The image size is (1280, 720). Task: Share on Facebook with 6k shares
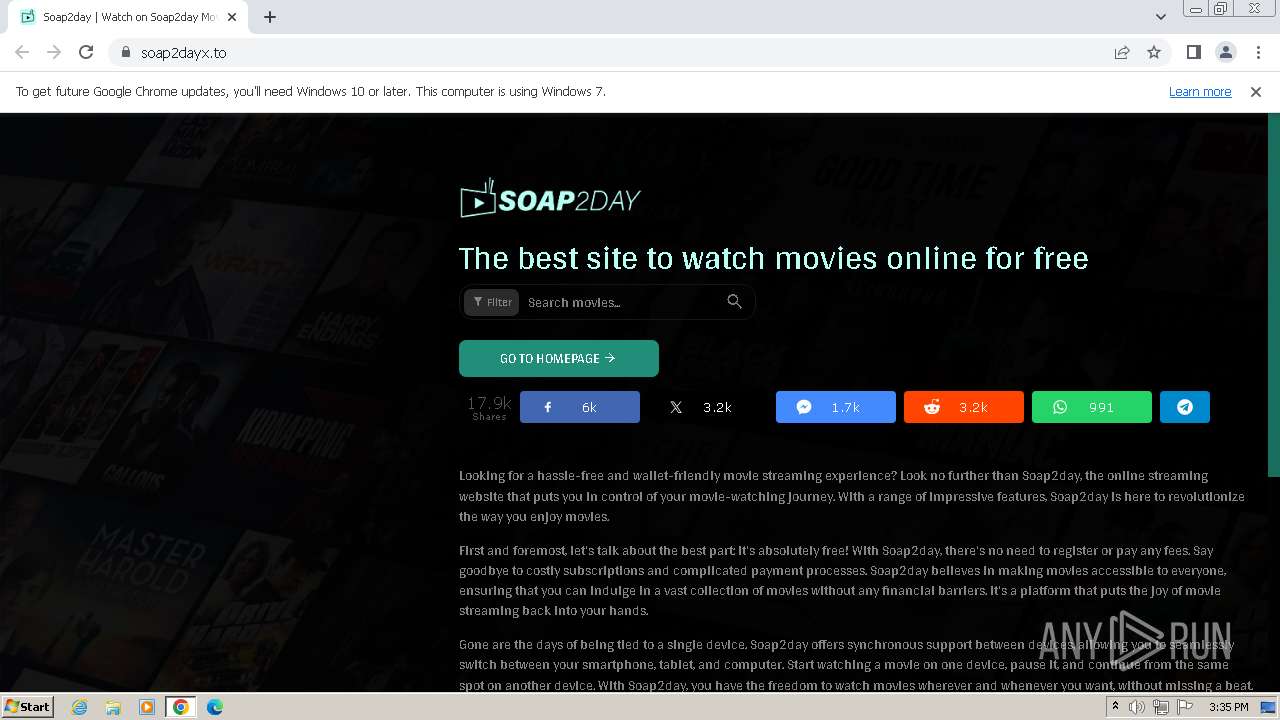point(580,407)
